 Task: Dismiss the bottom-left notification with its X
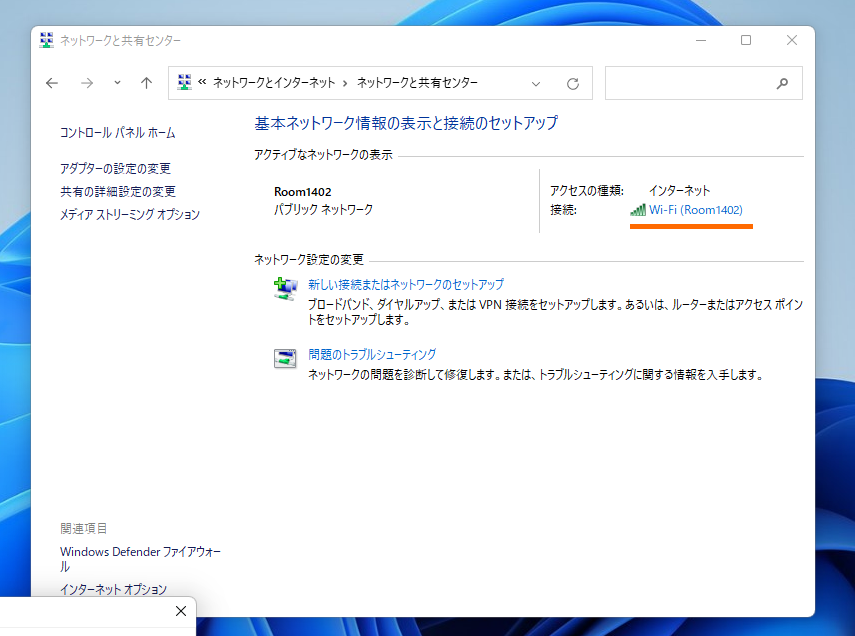point(181,611)
